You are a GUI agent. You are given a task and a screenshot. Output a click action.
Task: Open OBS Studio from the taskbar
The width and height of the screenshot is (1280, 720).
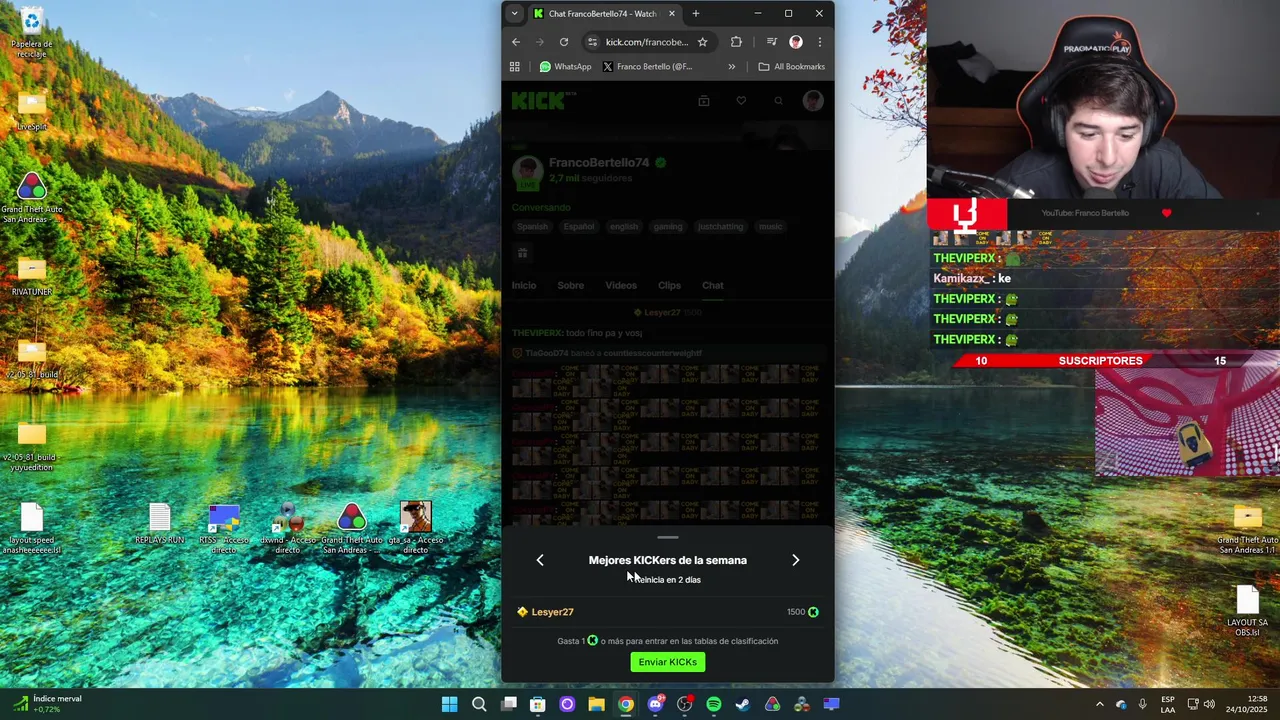click(x=684, y=704)
